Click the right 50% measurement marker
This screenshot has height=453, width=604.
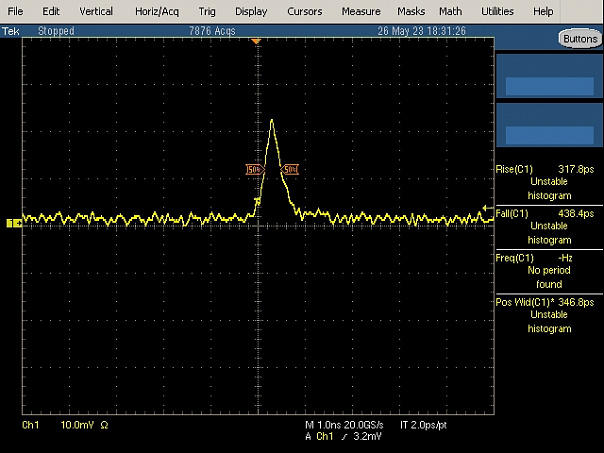coord(290,169)
